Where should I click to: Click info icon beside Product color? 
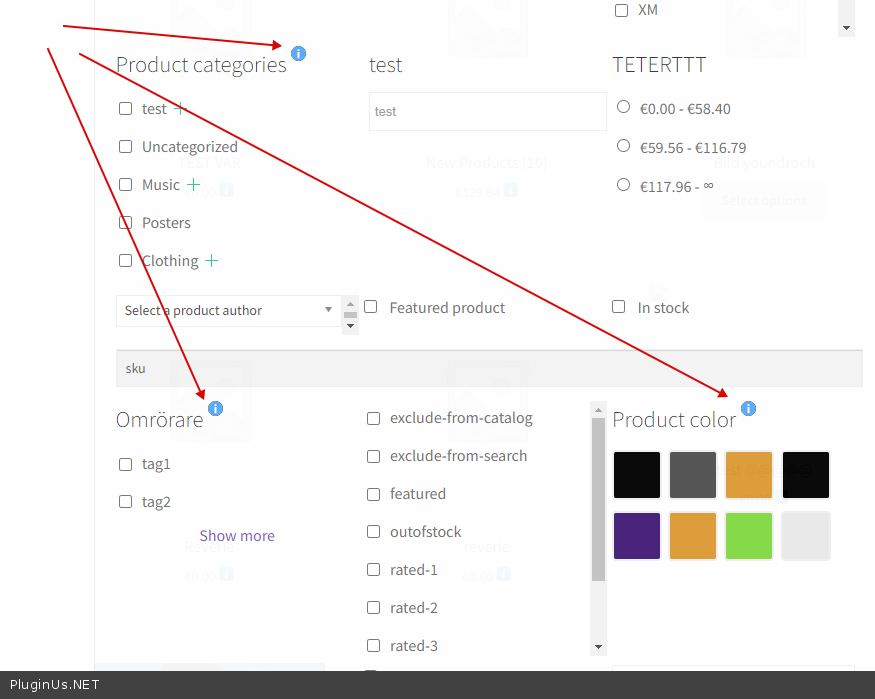click(x=748, y=408)
